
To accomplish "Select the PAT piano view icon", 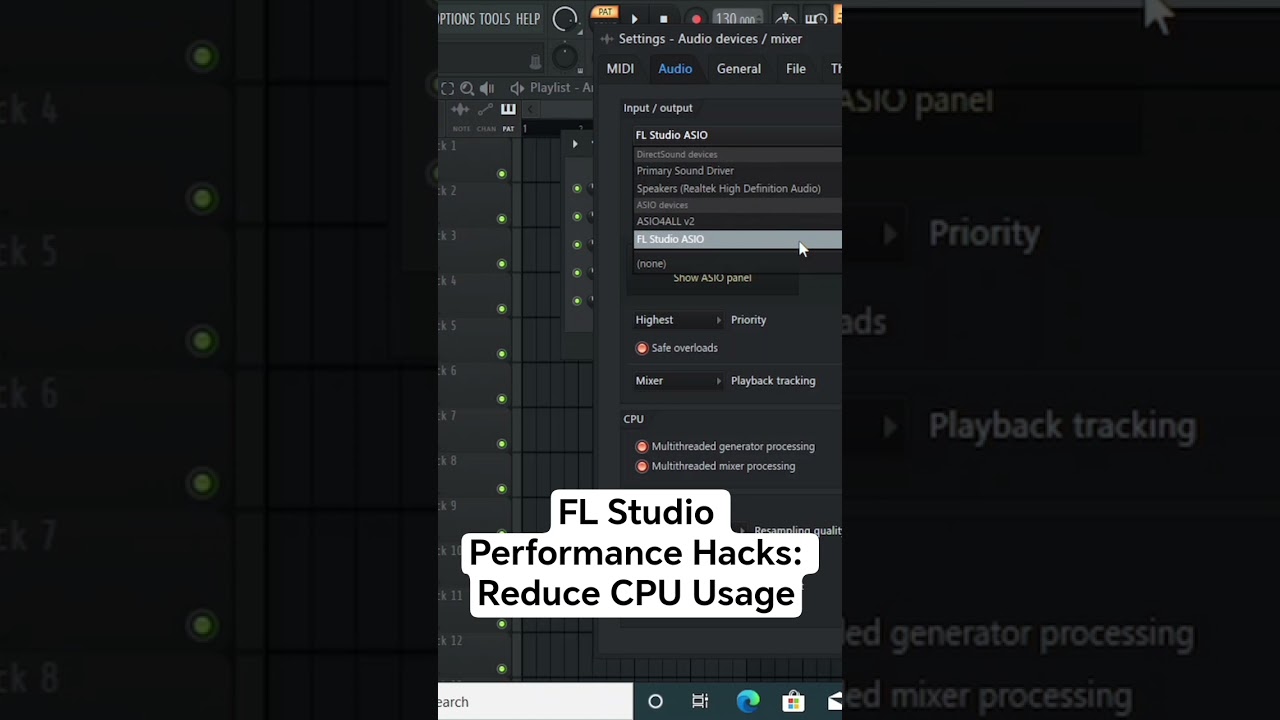I will point(508,110).
